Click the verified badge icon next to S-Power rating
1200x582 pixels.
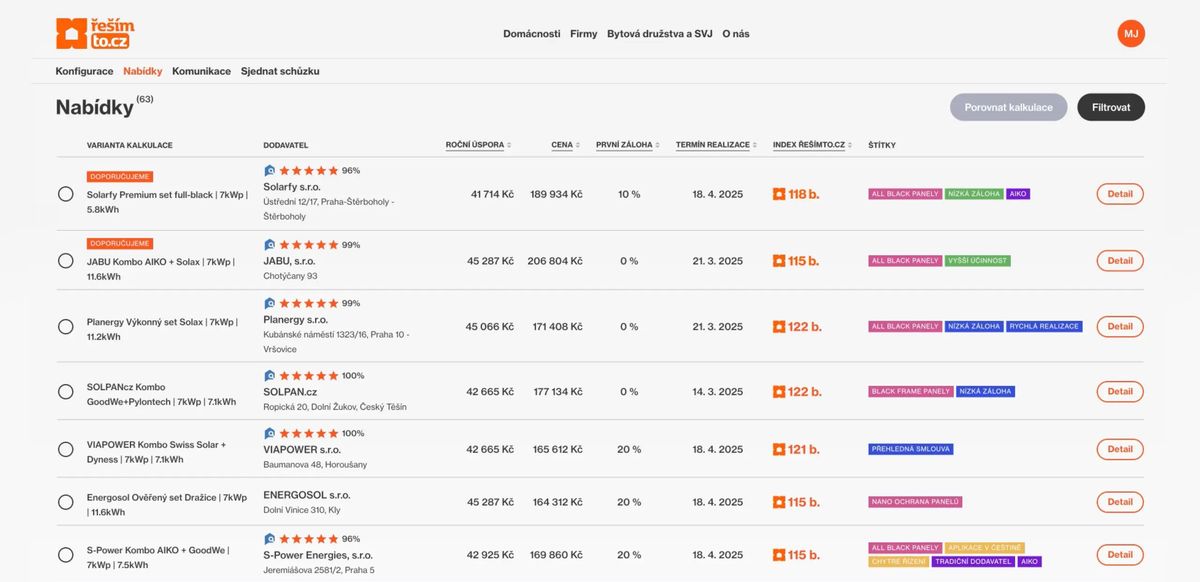tap(269, 539)
